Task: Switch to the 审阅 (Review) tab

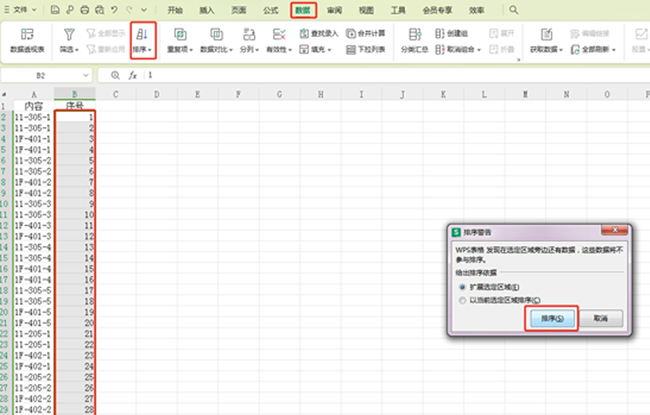Action: pyautogui.click(x=335, y=10)
